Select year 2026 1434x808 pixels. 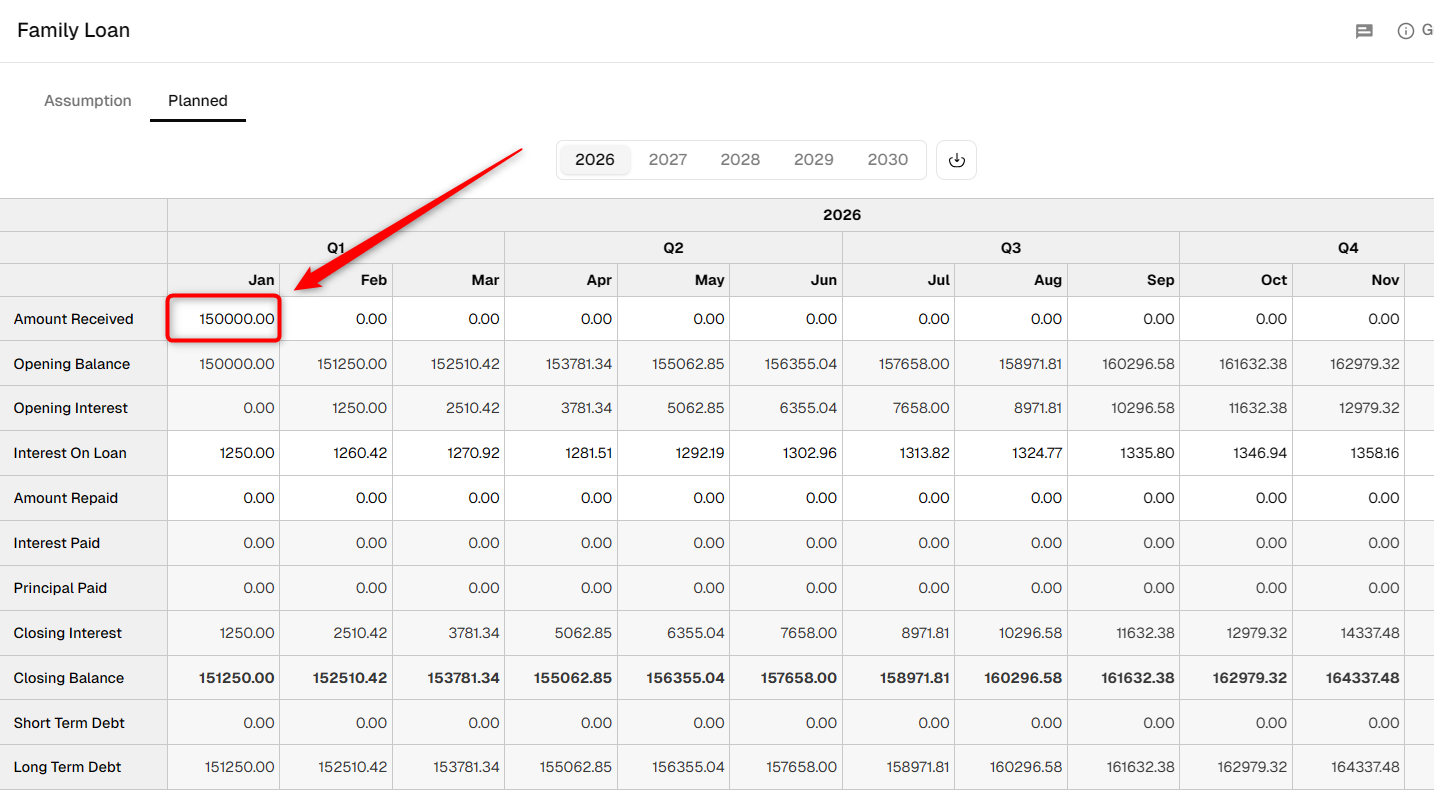point(595,160)
